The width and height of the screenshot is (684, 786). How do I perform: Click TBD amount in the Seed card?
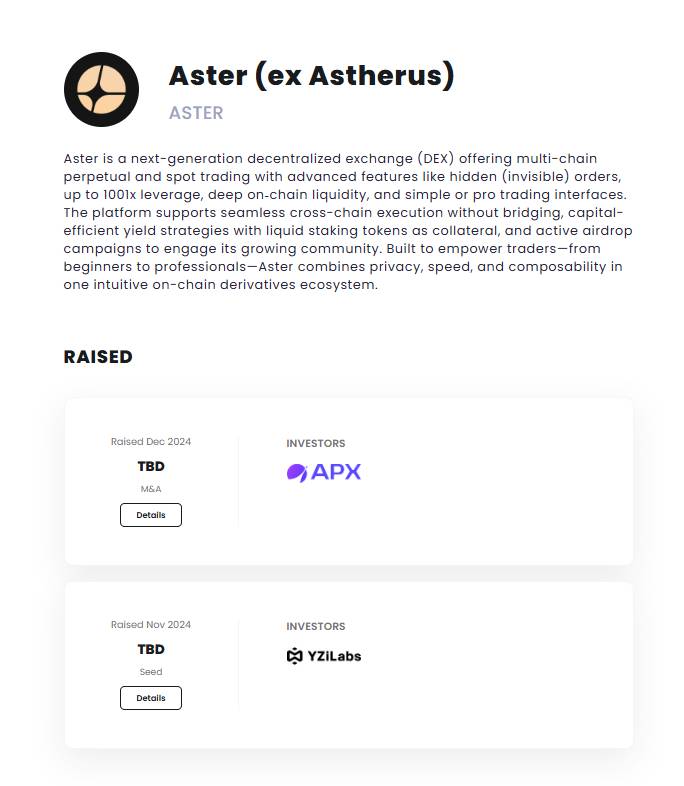coord(151,649)
